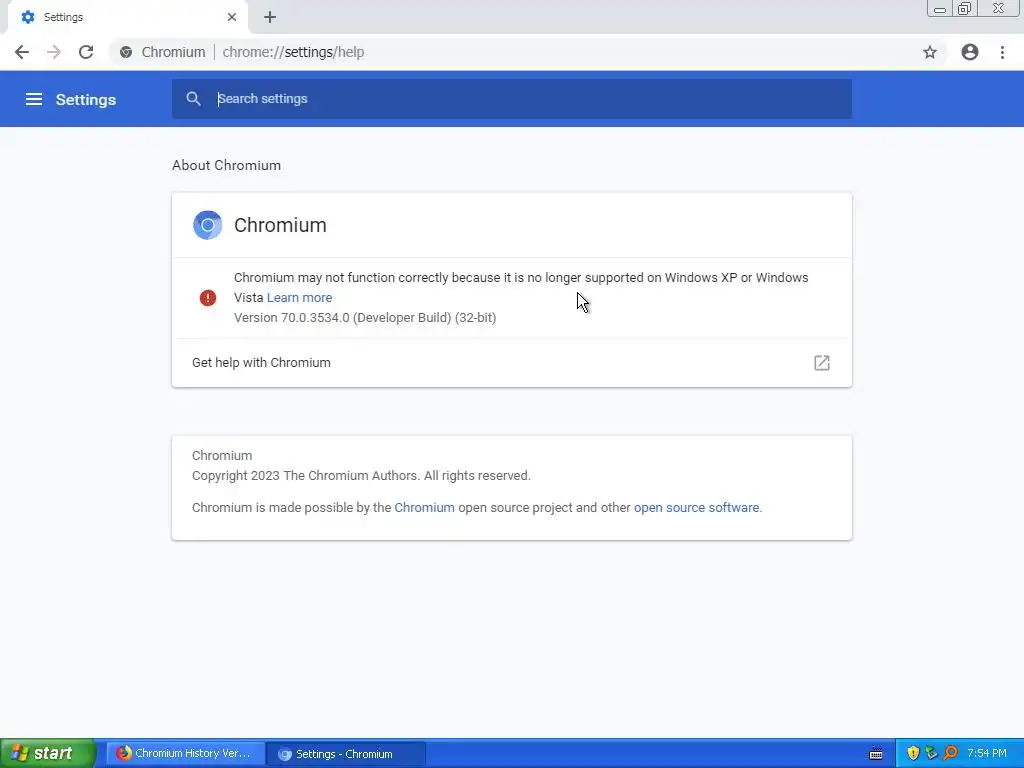Select Settings - Chromium taskbar button
Screen dimensions: 1024x768
click(346, 754)
